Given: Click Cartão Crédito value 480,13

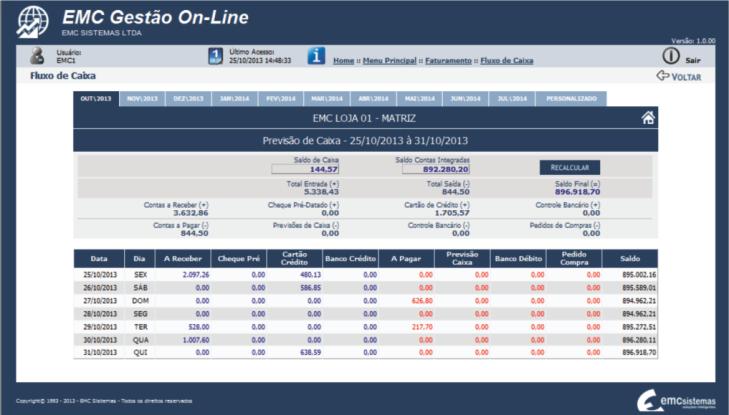Looking at the screenshot, I should tap(311, 275).
